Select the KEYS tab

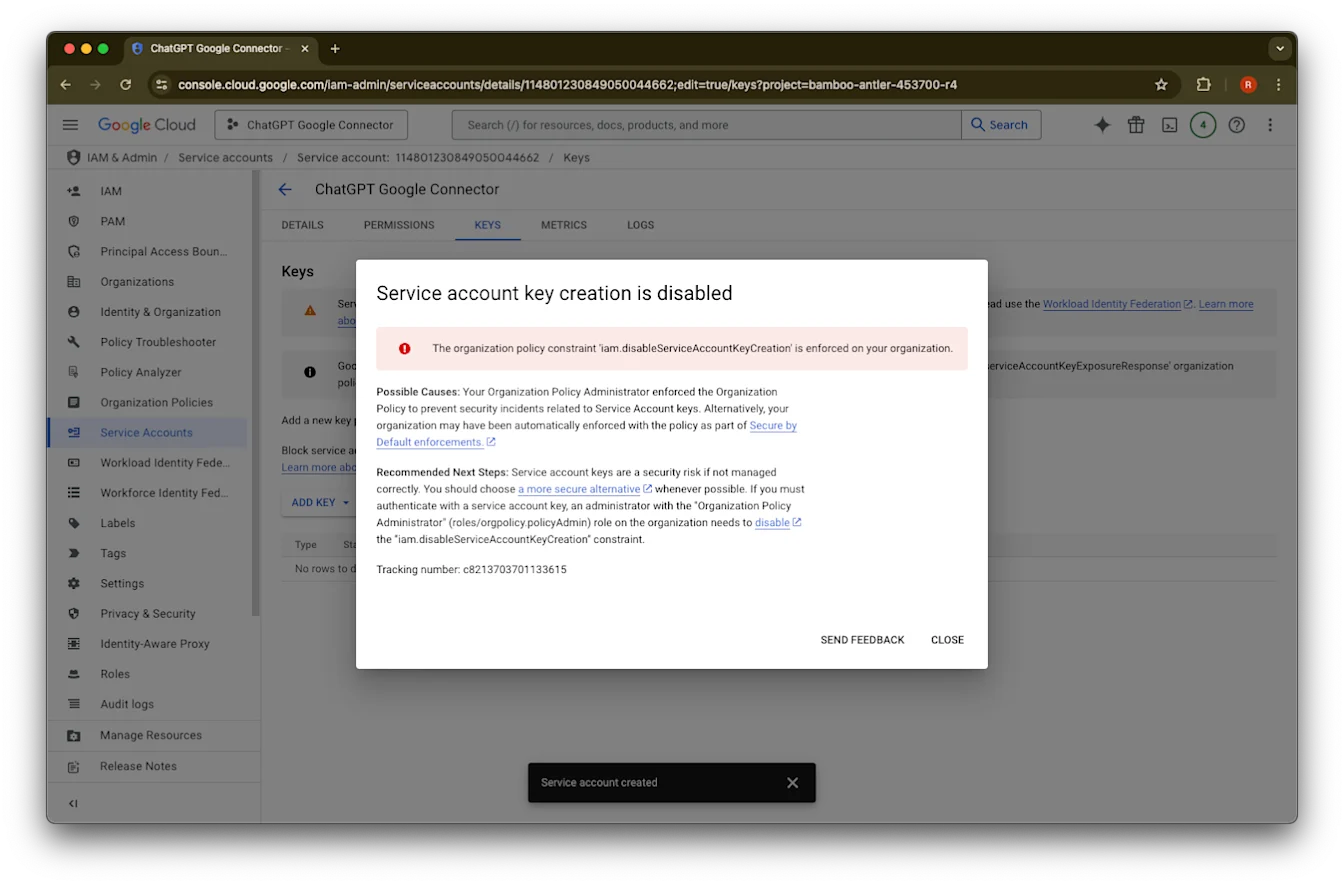click(488, 225)
